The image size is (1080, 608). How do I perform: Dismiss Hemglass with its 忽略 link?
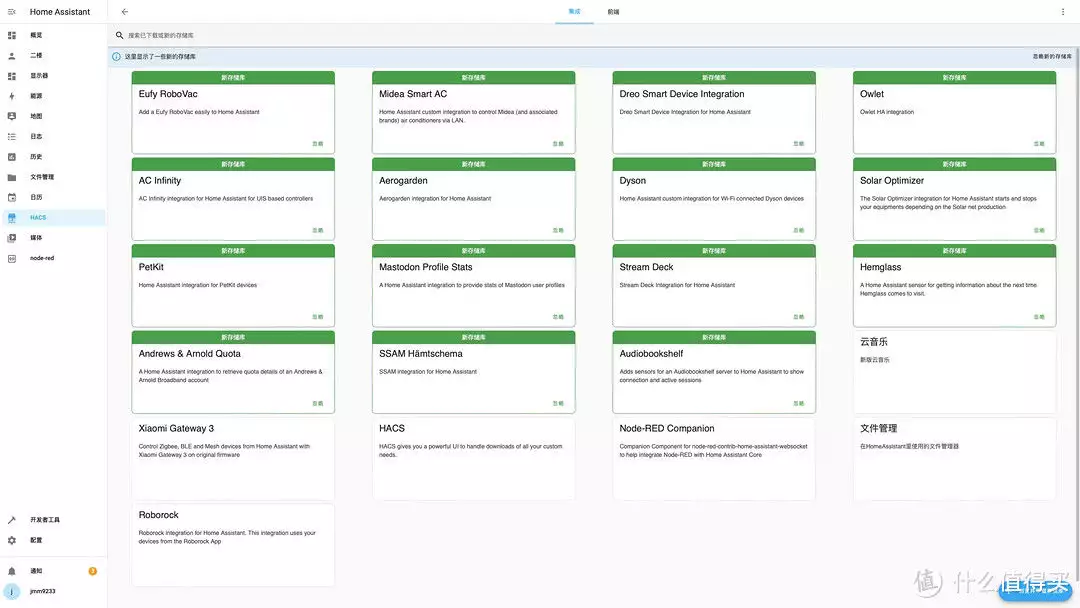tap(1039, 317)
